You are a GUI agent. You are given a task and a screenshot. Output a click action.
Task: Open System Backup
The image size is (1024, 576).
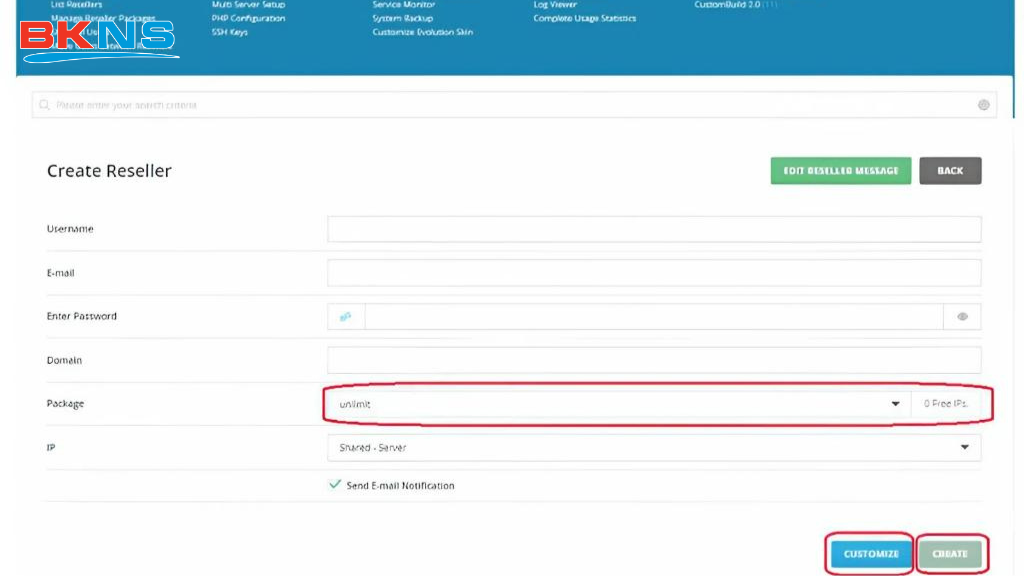(x=402, y=18)
